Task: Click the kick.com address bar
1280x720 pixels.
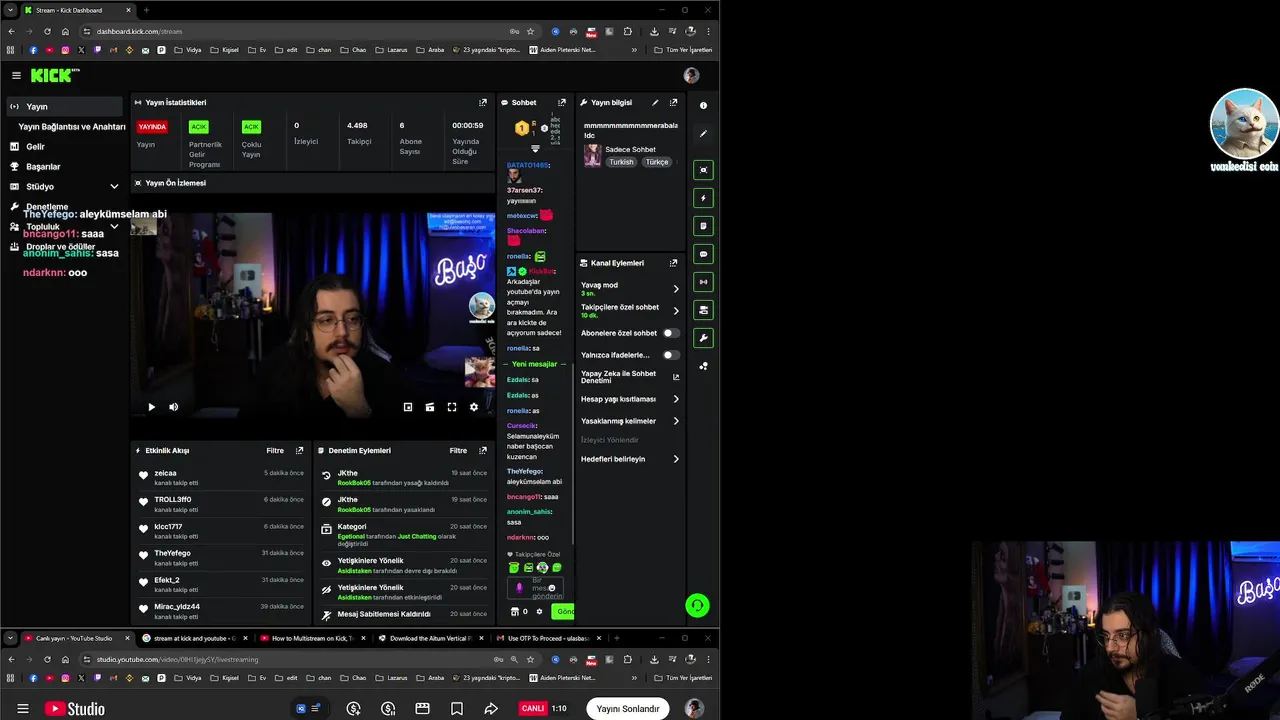Action: pos(300,31)
